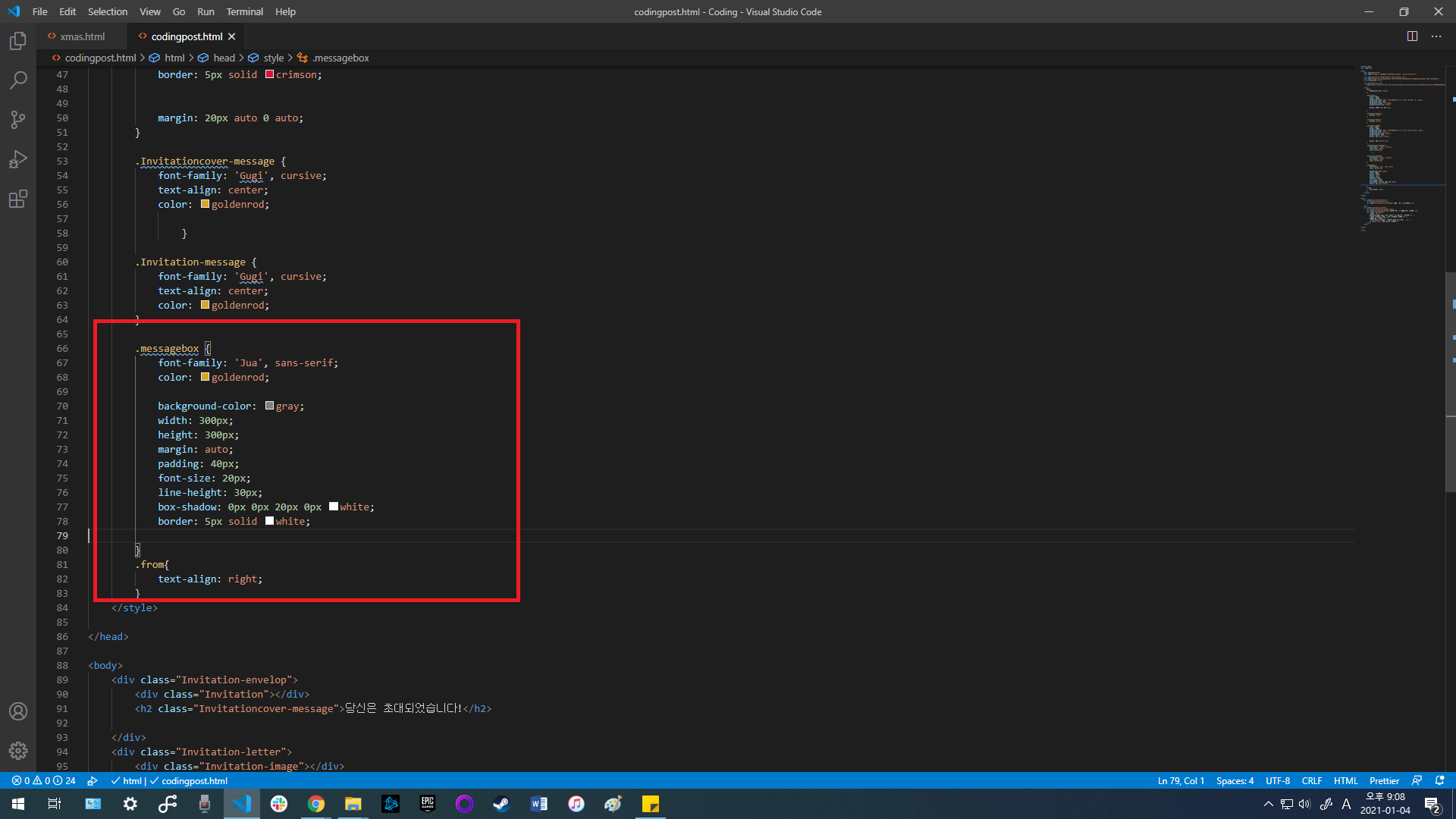The image size is (1456, 819).
Task: Open the Terminal menu
Action: click(x=244, y=11)
